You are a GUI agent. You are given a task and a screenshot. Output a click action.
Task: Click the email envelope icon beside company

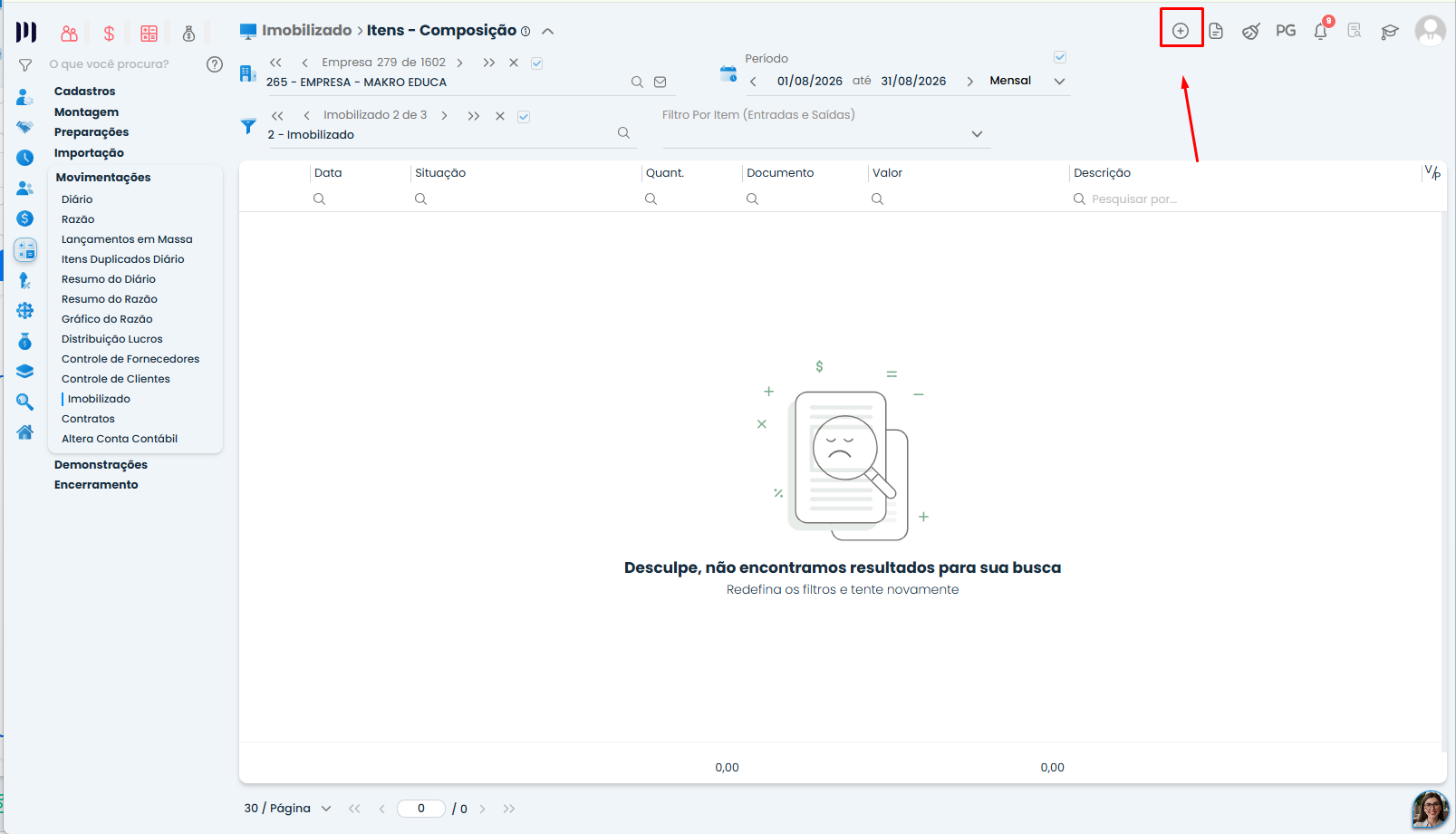click(x=661, y=82)
